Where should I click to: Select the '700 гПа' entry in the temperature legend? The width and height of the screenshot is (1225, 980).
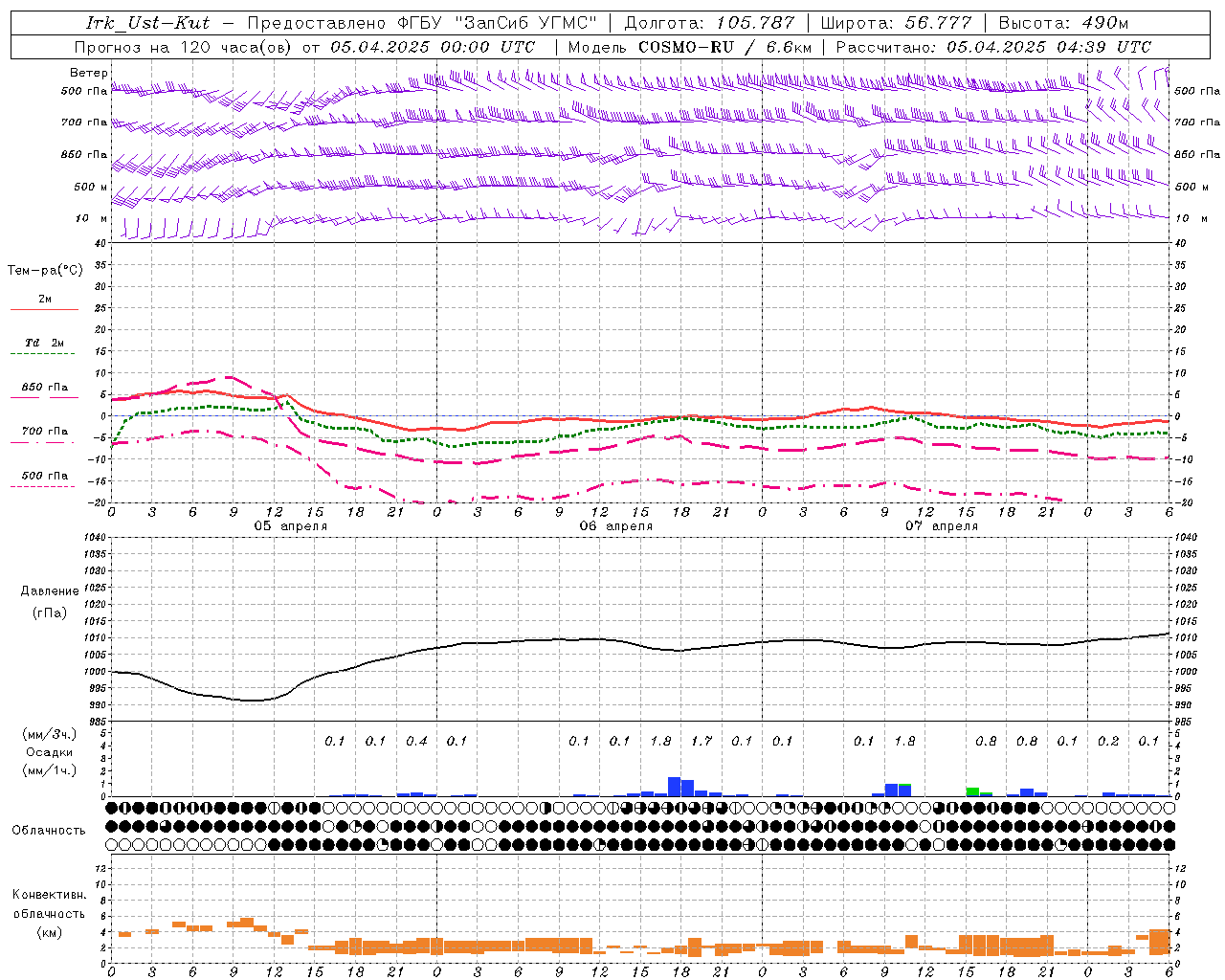tap(45, 432)
